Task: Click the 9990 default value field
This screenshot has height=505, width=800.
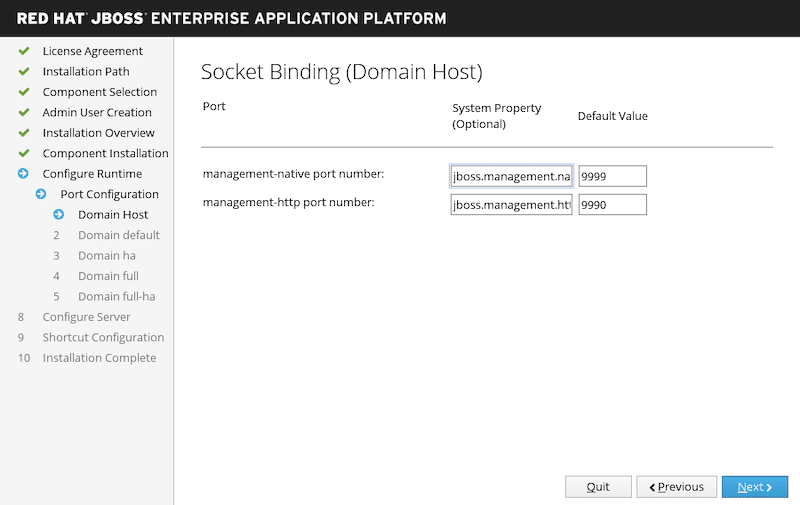Action: 612,205
